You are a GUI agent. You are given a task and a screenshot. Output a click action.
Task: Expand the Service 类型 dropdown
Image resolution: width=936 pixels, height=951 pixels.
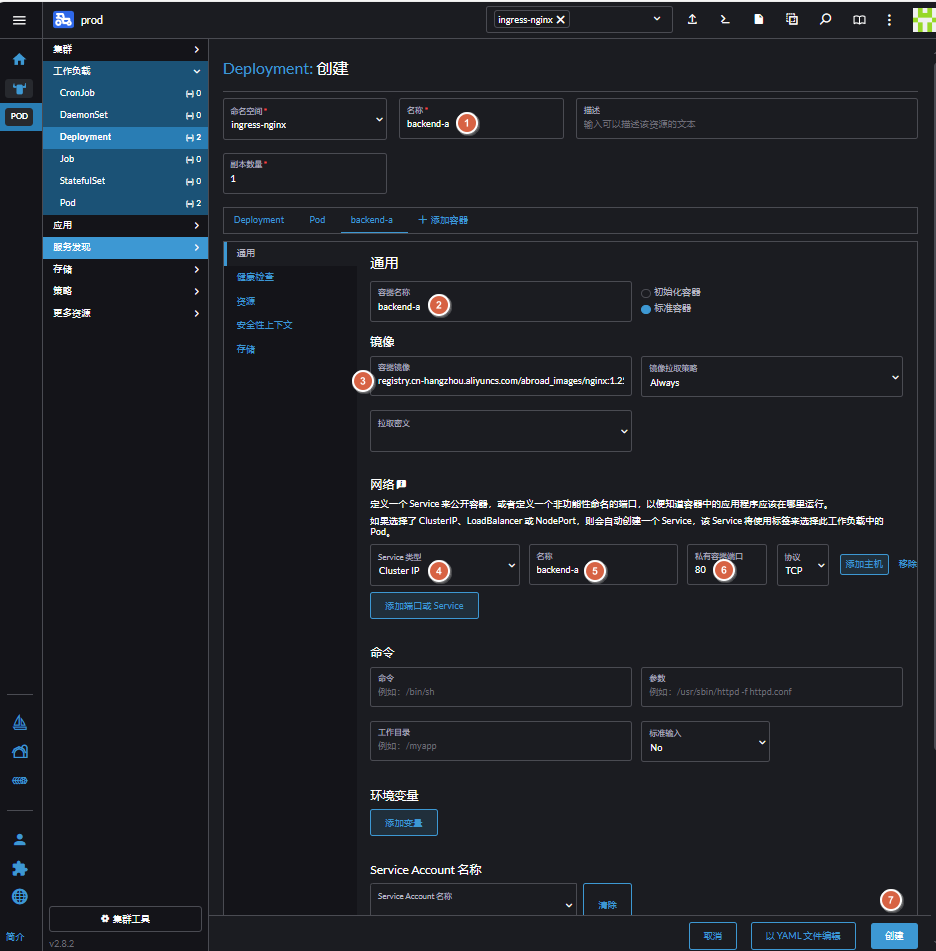pyautogui.click(x=444, y=565)
